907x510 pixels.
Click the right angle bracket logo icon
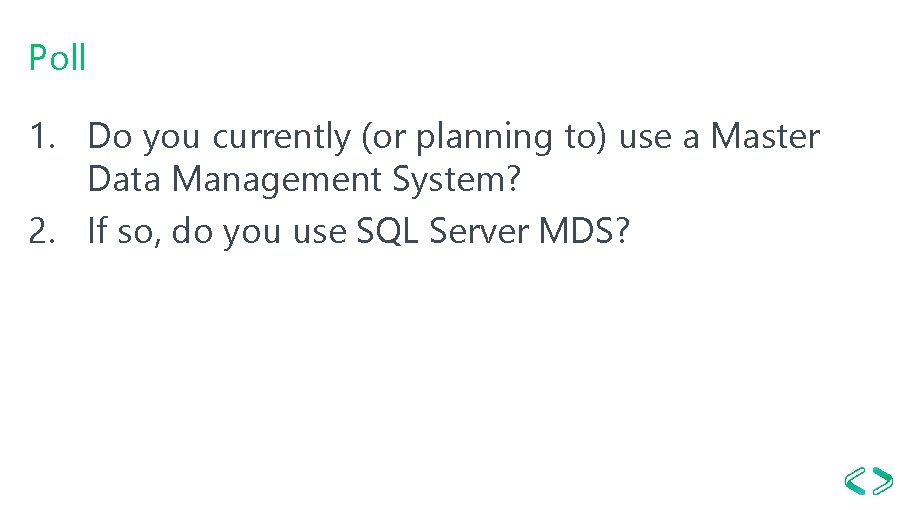click(x=882, y=480)
